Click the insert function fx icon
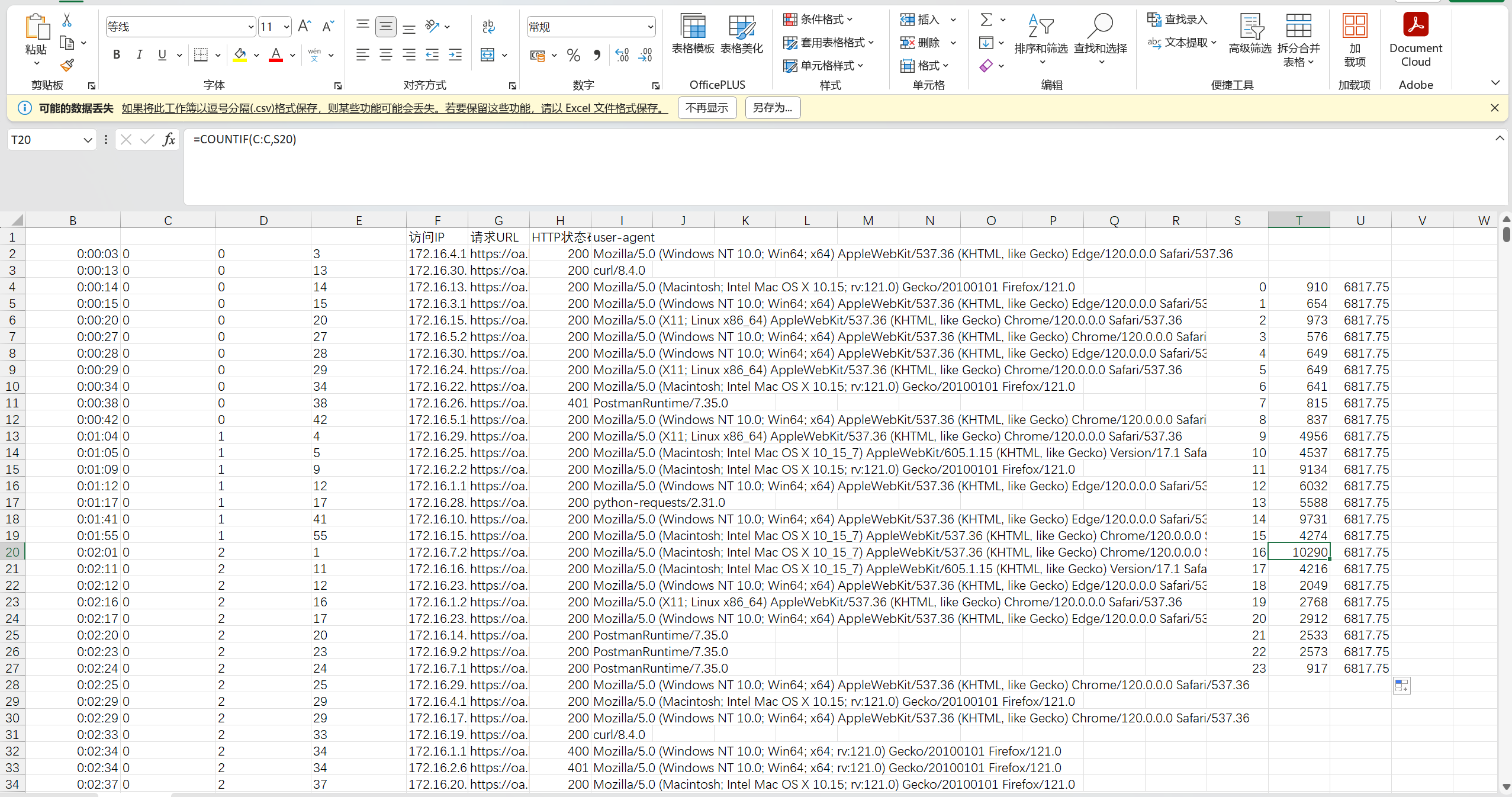The height and width of the screenshot is (797, 1512). click(169, 140)
